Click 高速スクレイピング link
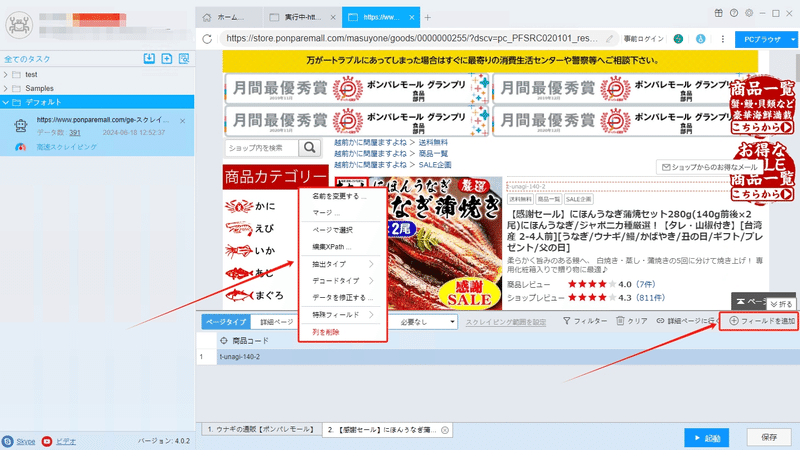The height and width of the screenshot is (450, 800). pyautogui.click(x=66, y=147)
